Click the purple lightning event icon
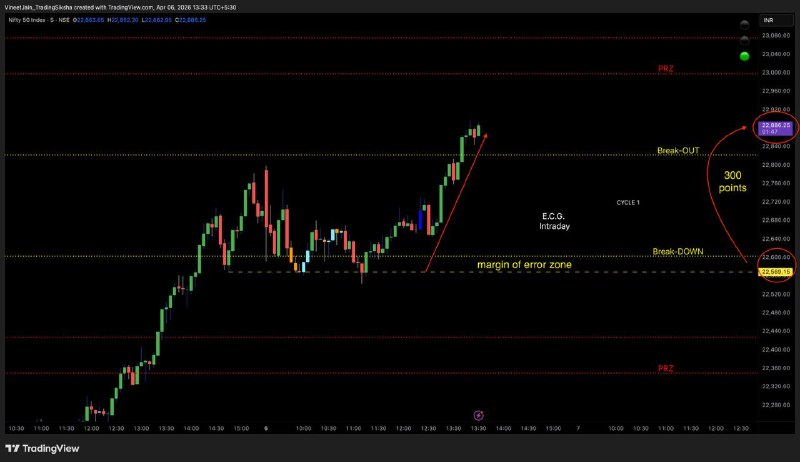This screenshot has height=462, width=800. coord(478,415)
